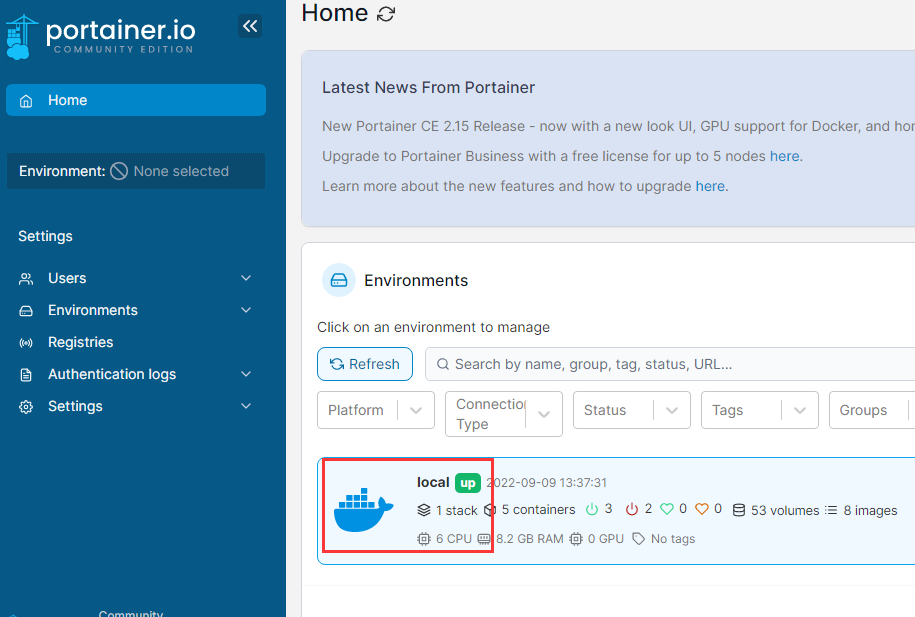The height and width of the screenshot is (617, 915).
Task: Click the Settings gear icon in sidebar
Action: [x=26, y=407]
